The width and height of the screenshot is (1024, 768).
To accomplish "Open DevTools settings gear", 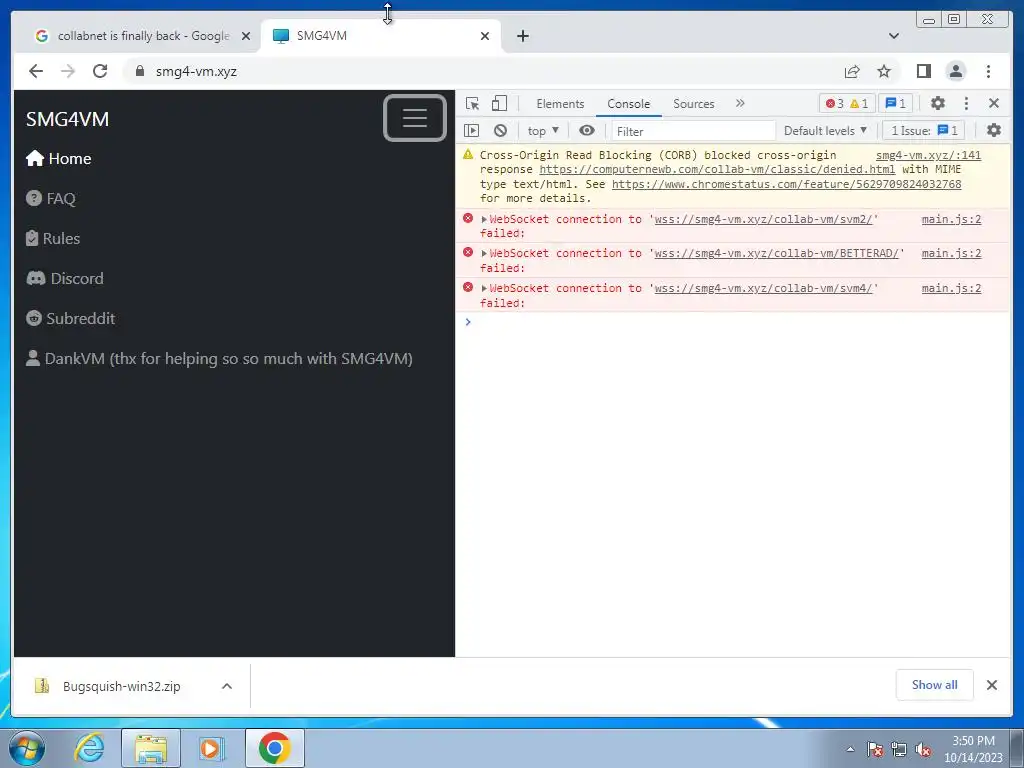I will pos(938,103).
